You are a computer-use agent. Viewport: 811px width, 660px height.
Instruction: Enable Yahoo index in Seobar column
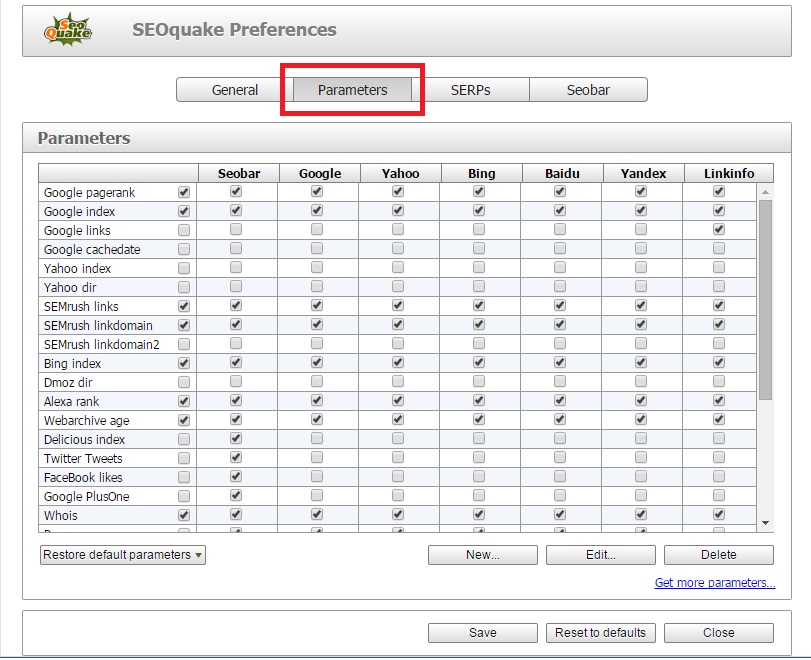click(236, 268)
